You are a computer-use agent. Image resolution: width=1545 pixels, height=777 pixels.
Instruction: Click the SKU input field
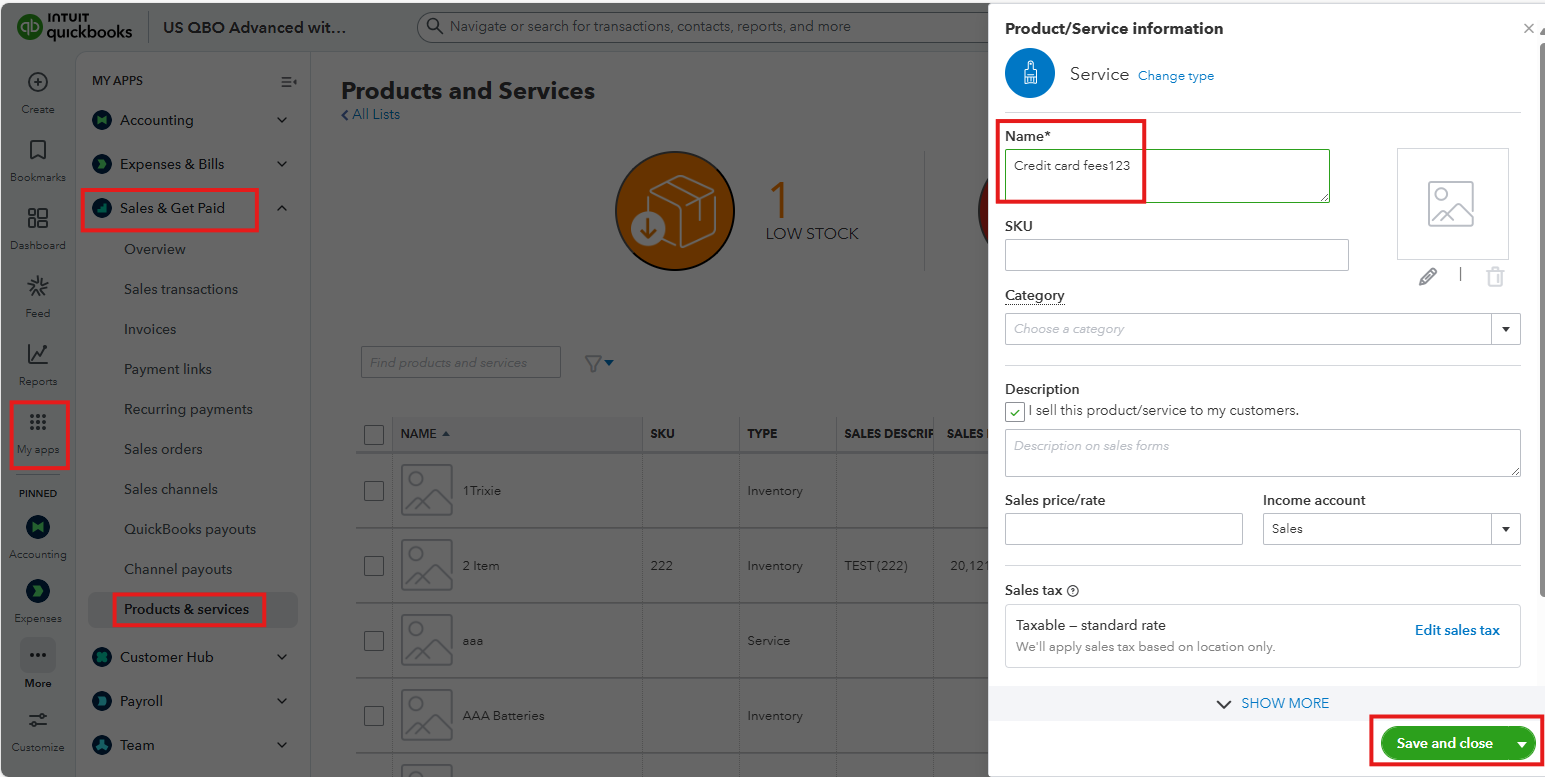(x=1176, y=255)
